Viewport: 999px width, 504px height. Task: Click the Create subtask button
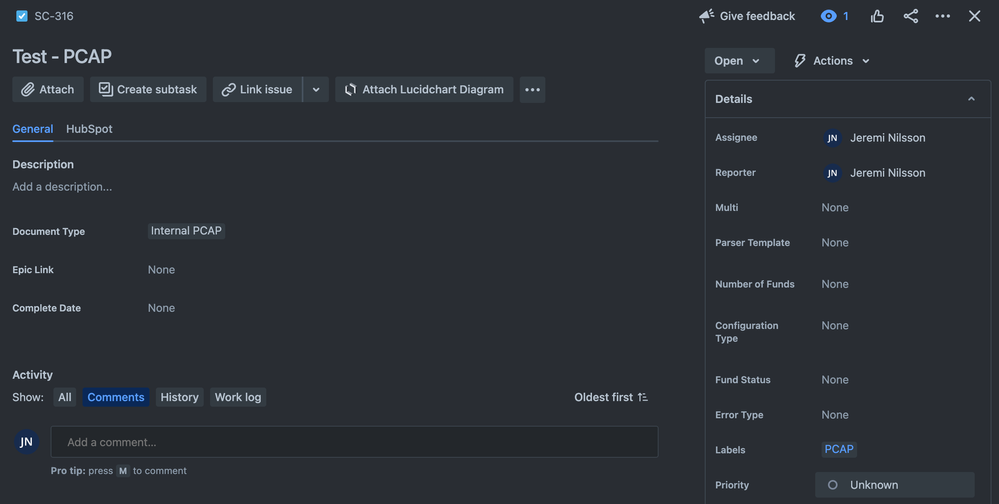[x=148, y=90]
